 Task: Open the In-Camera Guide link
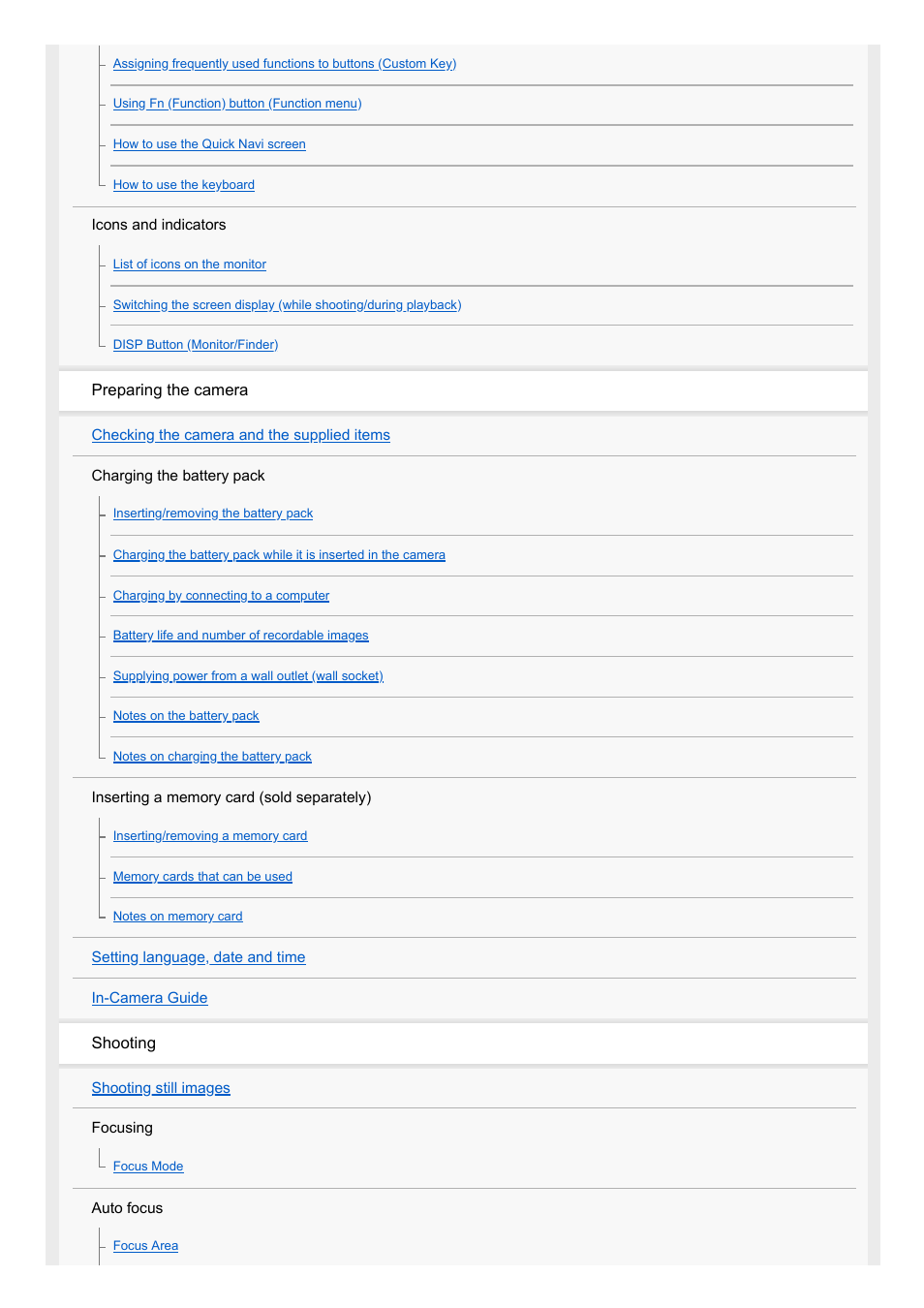pyautogui.click(x=149, y=998)
